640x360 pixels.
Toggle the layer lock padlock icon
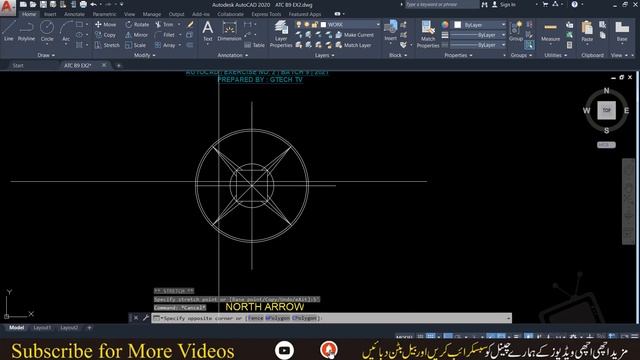315,25
